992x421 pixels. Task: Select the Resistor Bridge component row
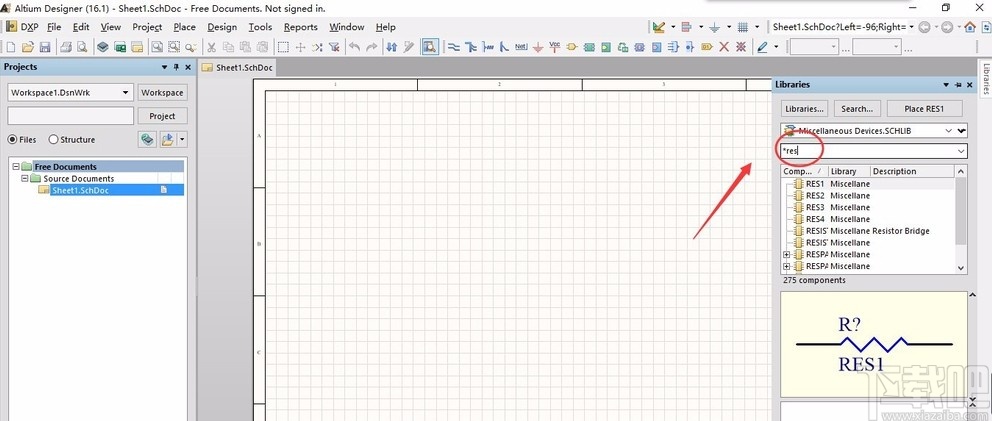coord(868,231)
